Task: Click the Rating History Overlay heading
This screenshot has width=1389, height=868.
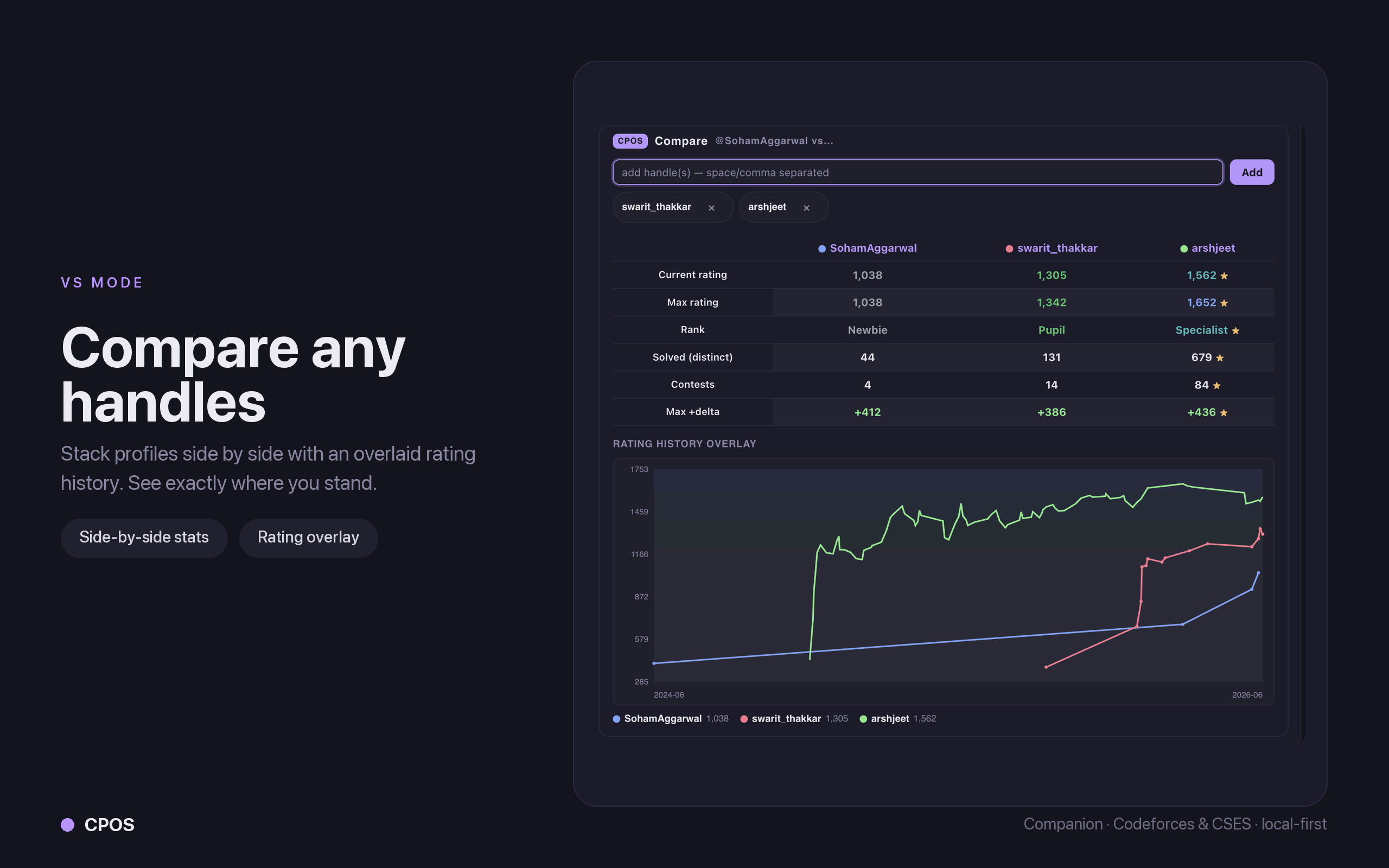Action: pos(684,444)
